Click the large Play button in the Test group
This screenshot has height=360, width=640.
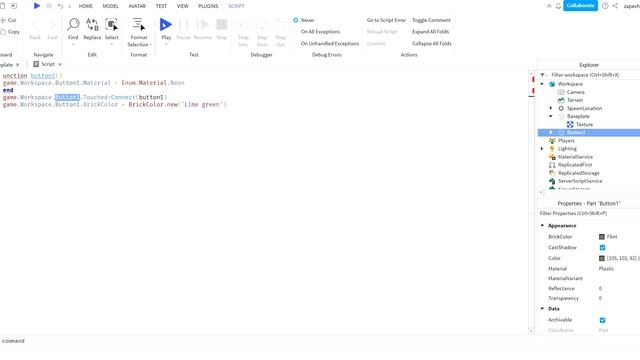point(166,25)
